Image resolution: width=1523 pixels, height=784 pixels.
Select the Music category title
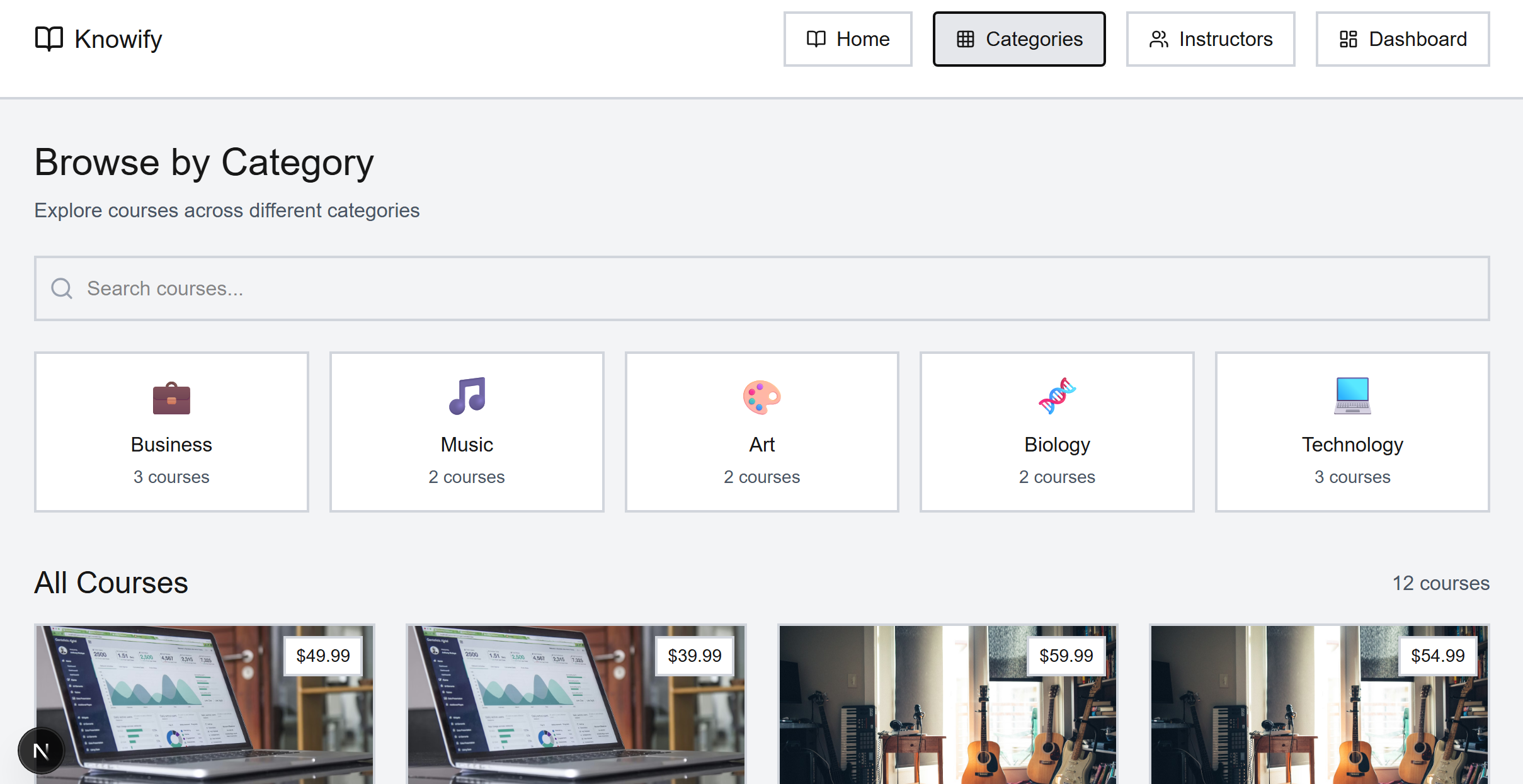467,445
